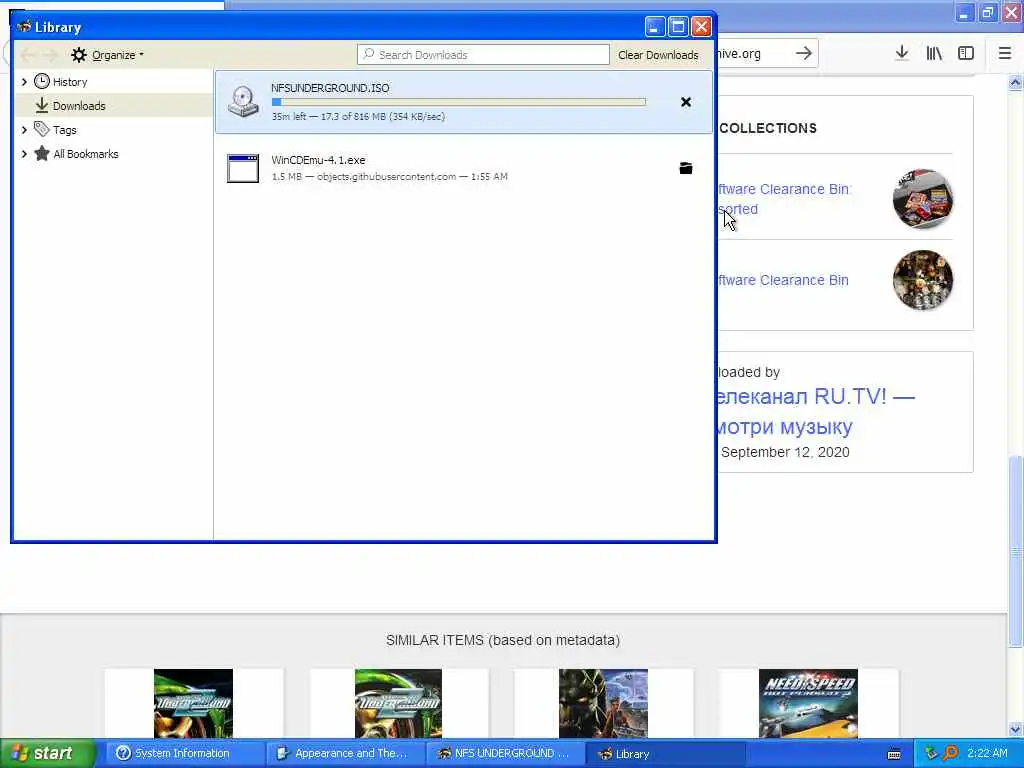This screenshot has width=1024, height=768.
Task: Switch to Library taskbar item
Action: (x=664, y=754)
